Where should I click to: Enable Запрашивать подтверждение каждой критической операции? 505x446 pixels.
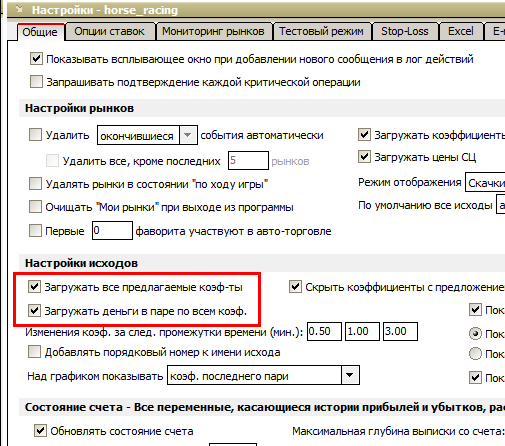[x=36, y=82]
